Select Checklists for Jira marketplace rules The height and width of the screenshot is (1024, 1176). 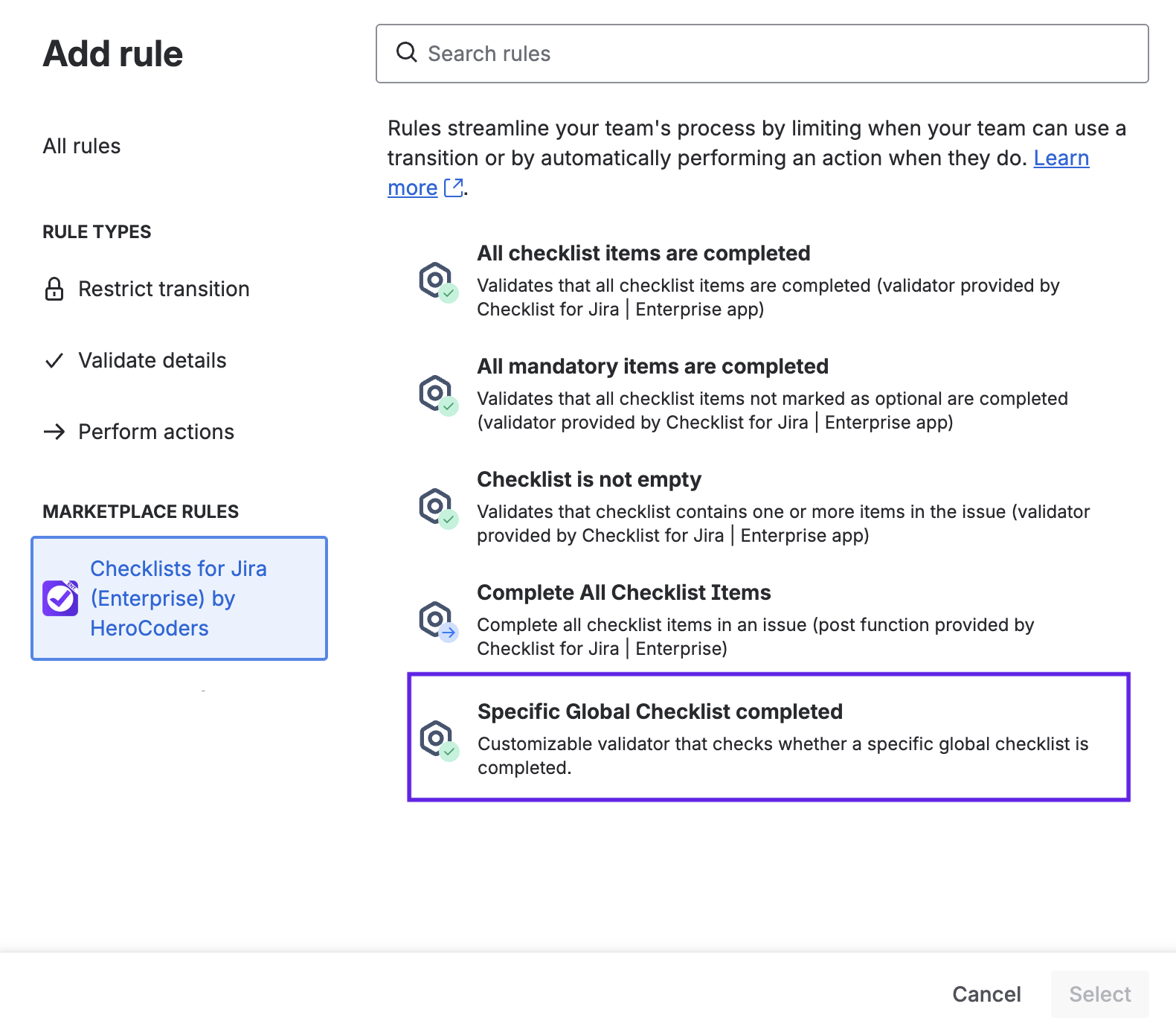179,598
